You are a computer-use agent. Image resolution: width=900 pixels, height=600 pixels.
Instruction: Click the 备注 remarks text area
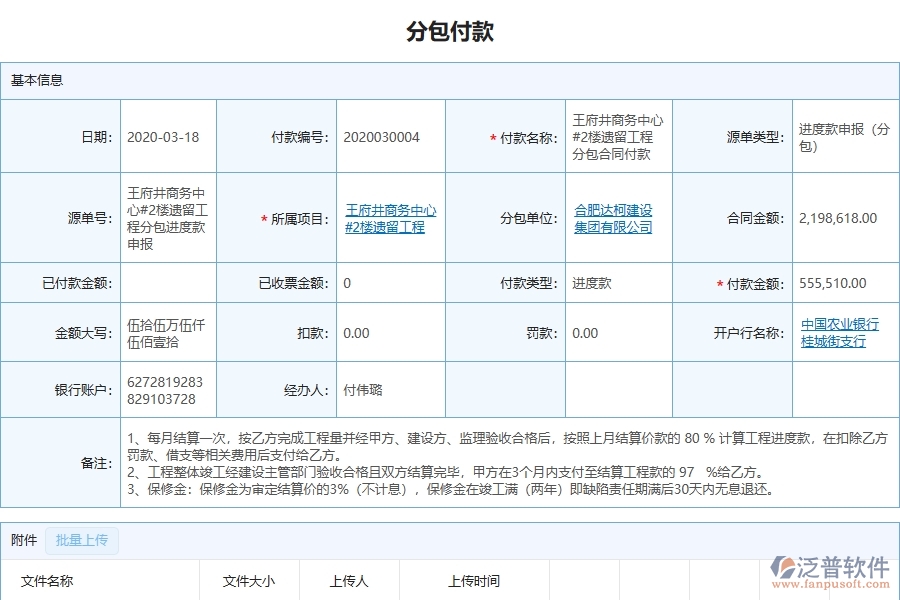tap(480, 463)
